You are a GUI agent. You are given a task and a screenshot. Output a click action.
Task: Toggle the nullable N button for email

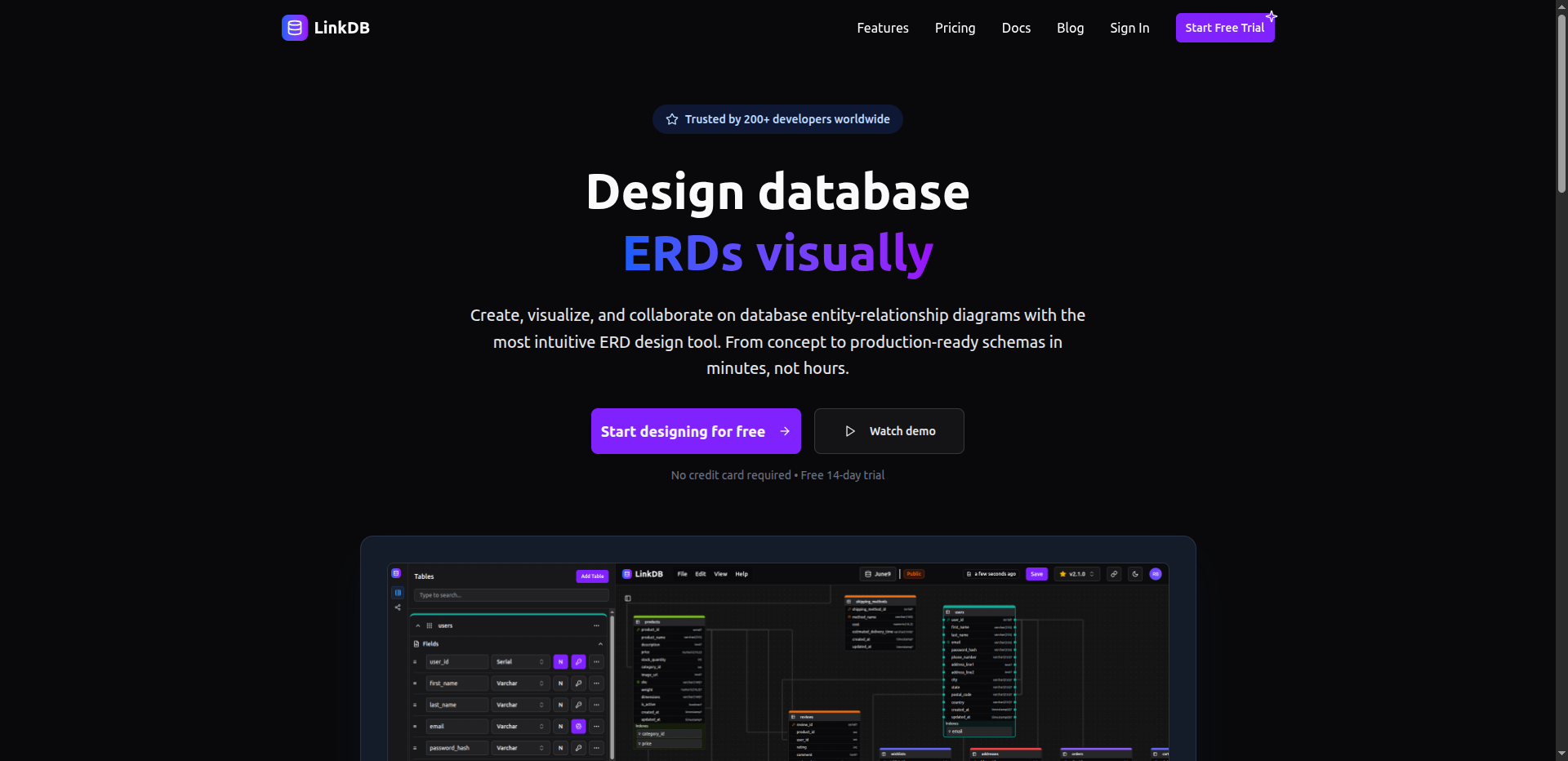(x=560, y=726)
